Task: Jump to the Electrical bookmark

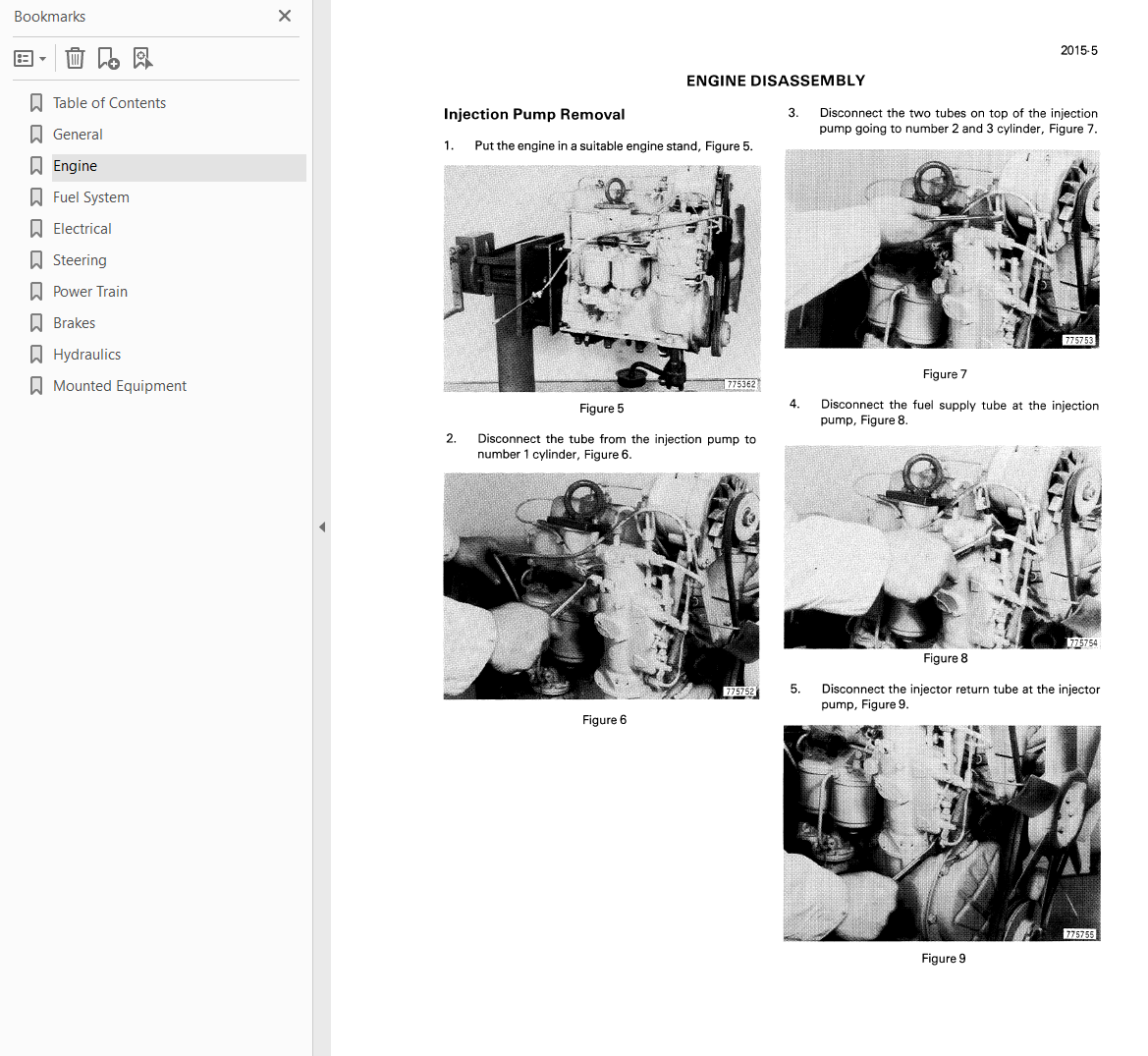Action: 82,229
